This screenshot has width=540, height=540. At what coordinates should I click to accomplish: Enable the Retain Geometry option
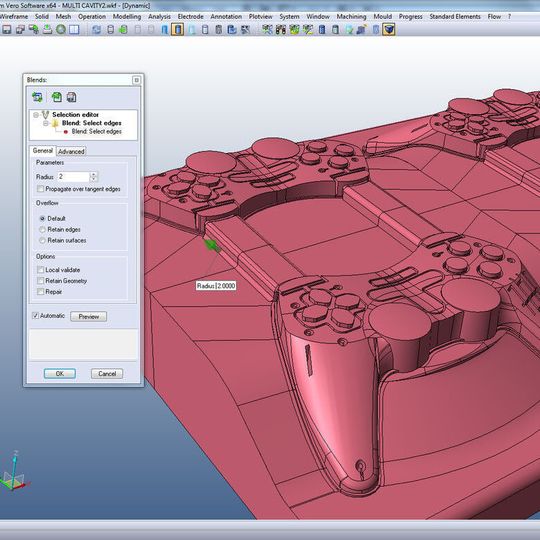tap(40, 281)
